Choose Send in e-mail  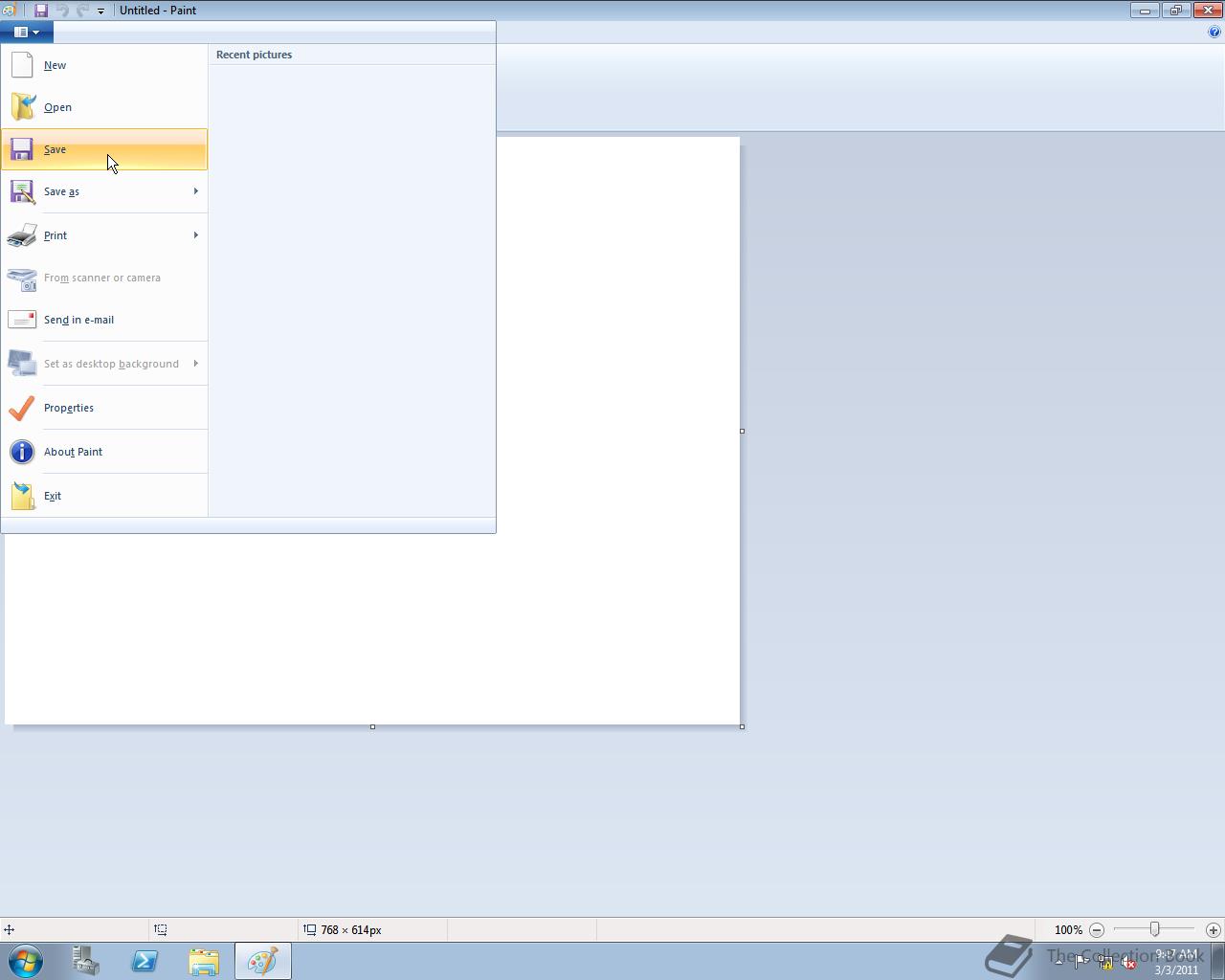(104, 320)
